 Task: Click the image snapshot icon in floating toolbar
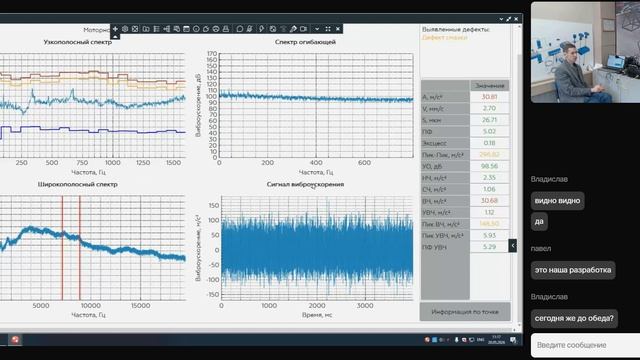(x=273, y=29)
